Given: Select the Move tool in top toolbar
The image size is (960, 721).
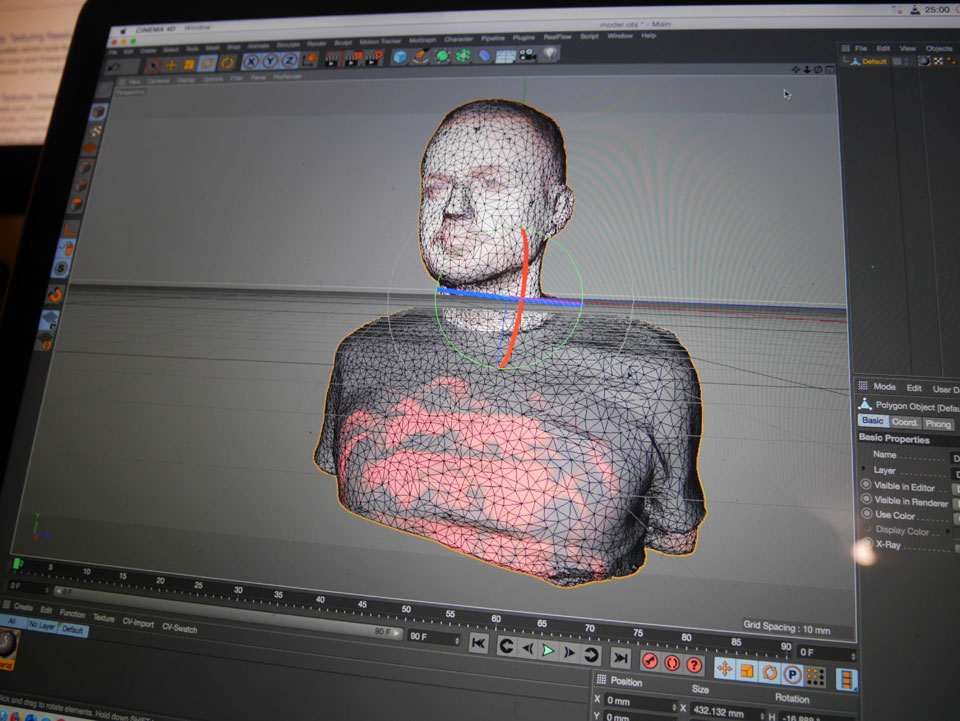Looking at the screenshot, I should (171, 64).
